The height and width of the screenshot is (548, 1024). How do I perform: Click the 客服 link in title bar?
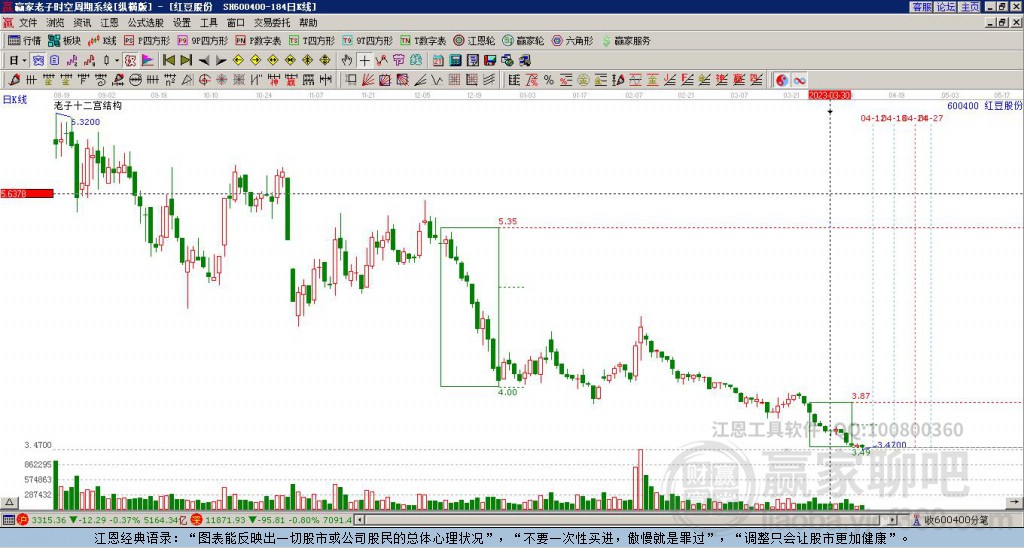coord(921,7)
